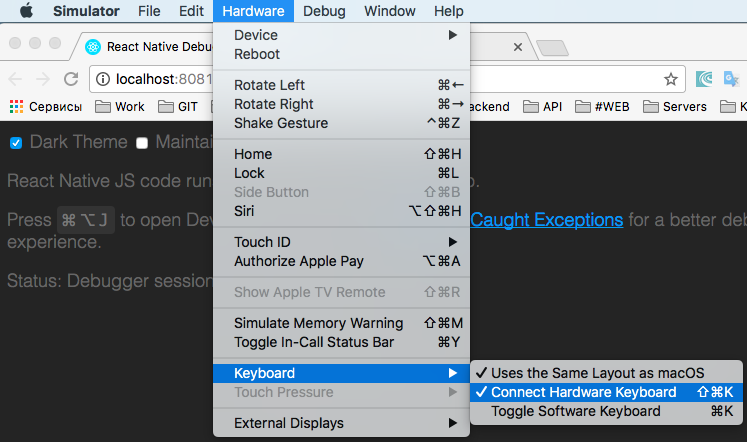747x442 pixels.
Task: Choose Lock in Hardware menu
Action: tap(341, 173)
